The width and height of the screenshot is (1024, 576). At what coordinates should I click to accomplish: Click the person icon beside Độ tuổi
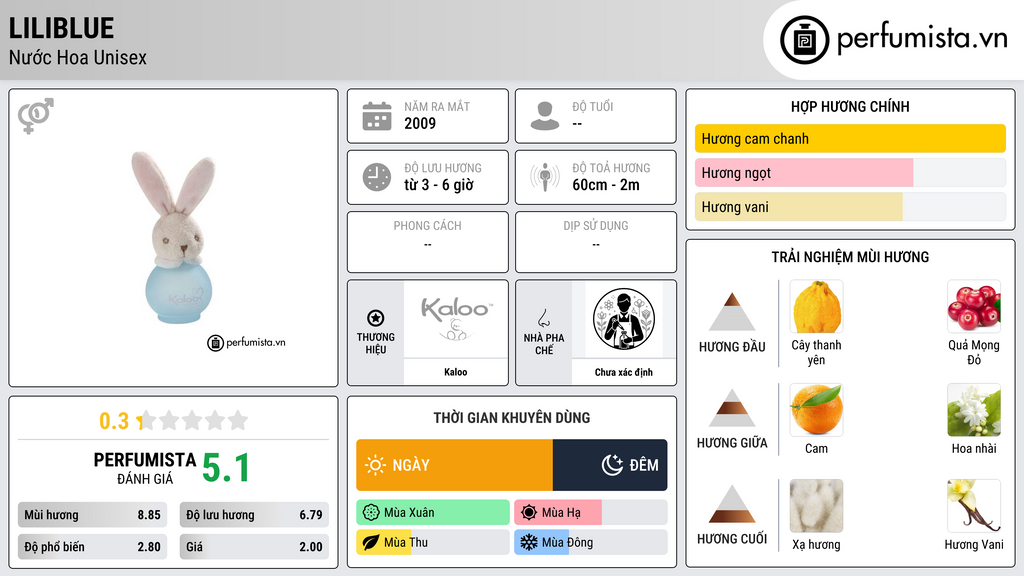pos(545,116)
